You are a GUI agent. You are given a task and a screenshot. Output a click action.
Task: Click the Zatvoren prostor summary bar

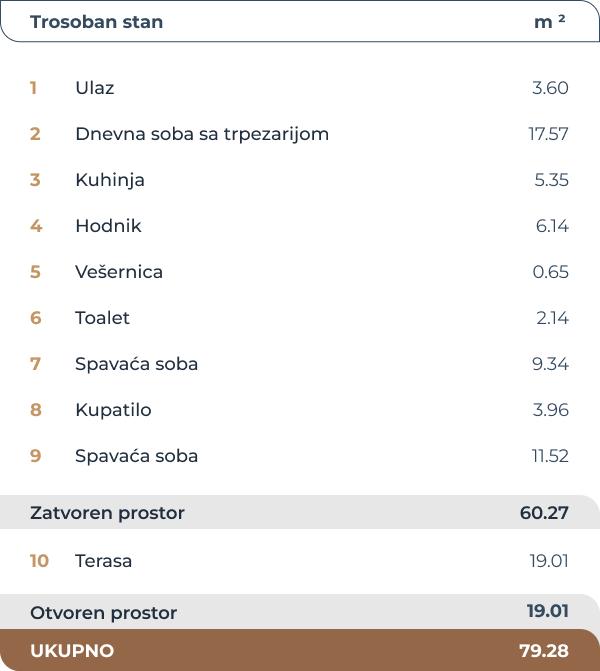(x=300, y=512)
